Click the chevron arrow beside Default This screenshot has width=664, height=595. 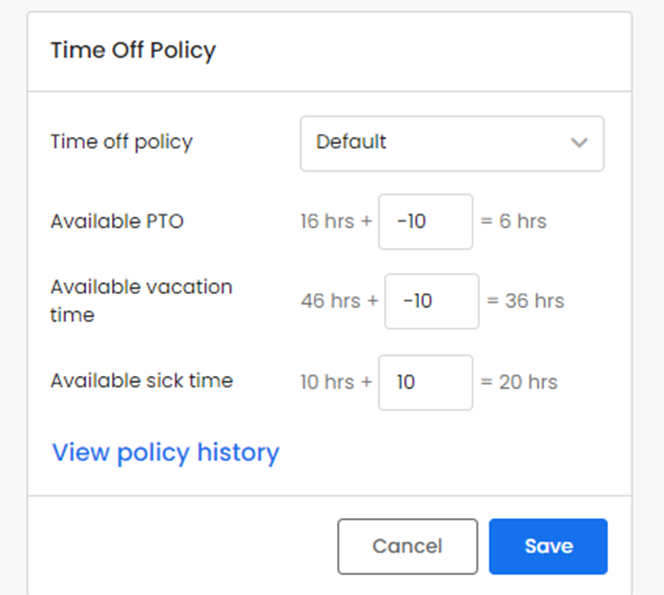[579, 143]
